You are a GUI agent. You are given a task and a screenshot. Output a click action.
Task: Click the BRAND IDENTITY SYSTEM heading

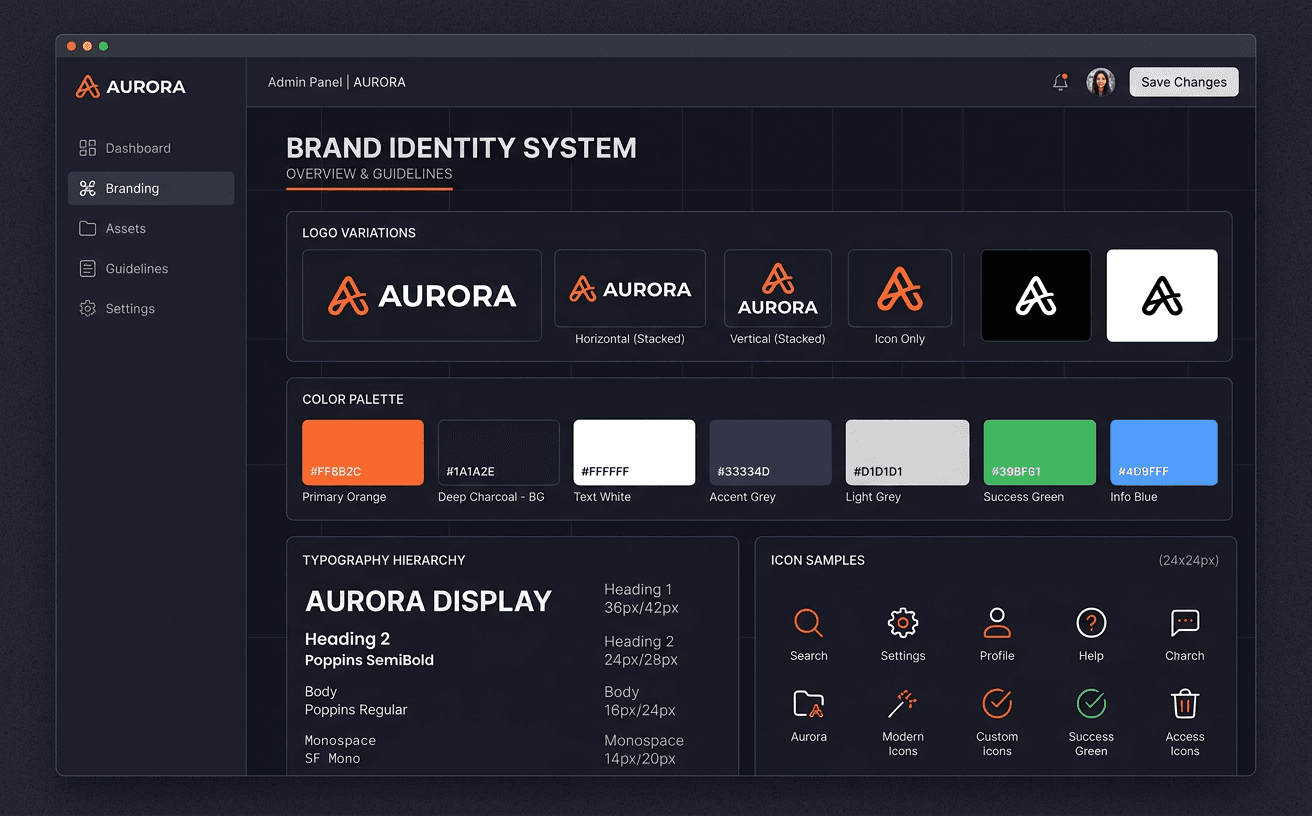(x=461, y=148)
